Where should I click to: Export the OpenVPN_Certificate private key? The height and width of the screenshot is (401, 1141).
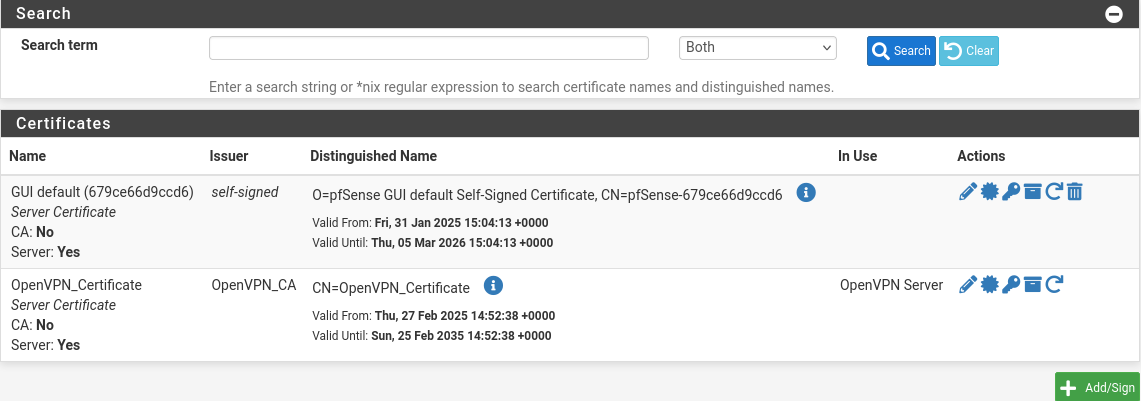(x=1010, y=285)
